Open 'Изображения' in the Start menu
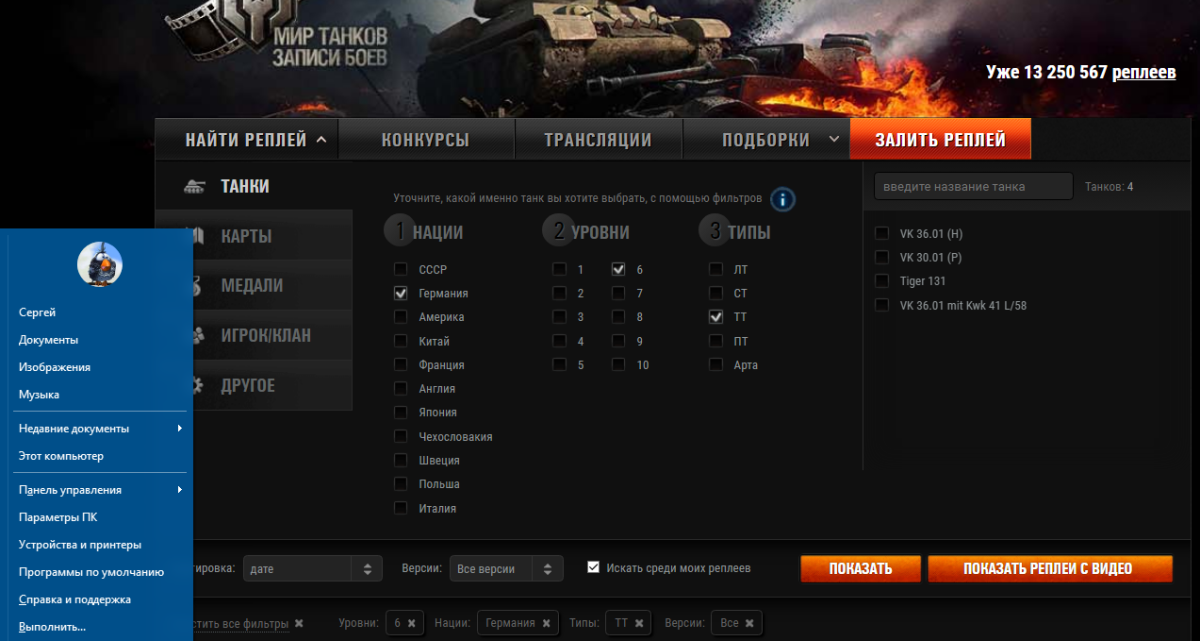Screen dimensions: 1200x641 [x=54, y=367]
